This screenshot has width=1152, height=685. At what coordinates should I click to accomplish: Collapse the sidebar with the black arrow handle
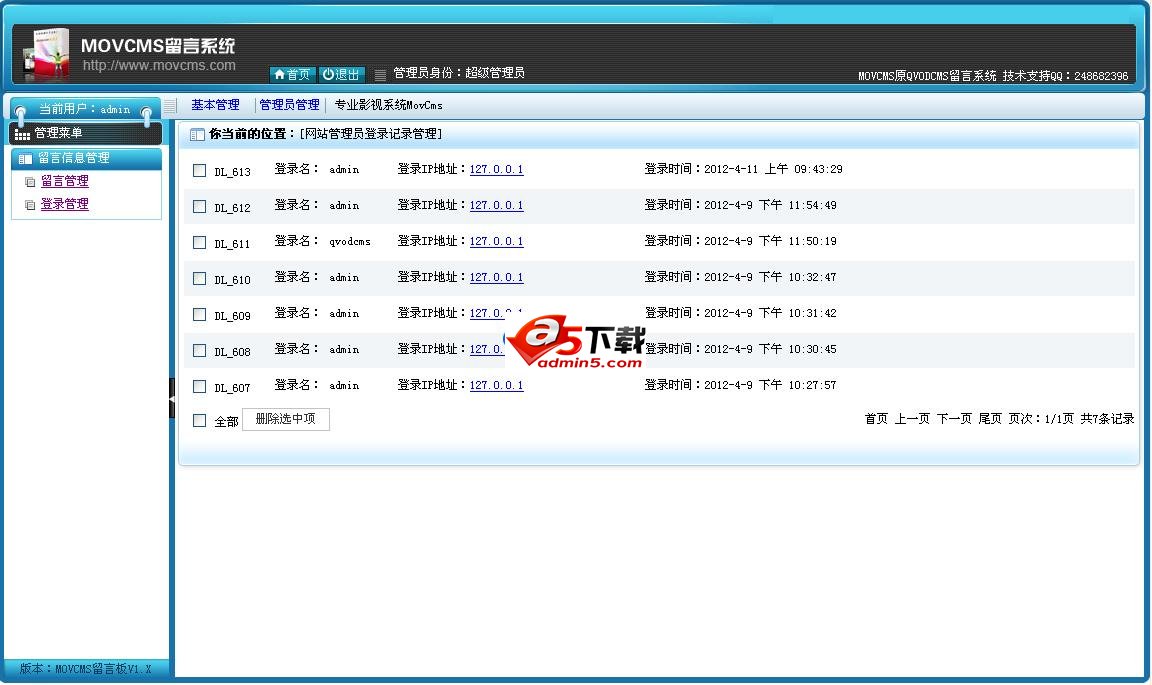pyautogui.click(x=172, y=398)
